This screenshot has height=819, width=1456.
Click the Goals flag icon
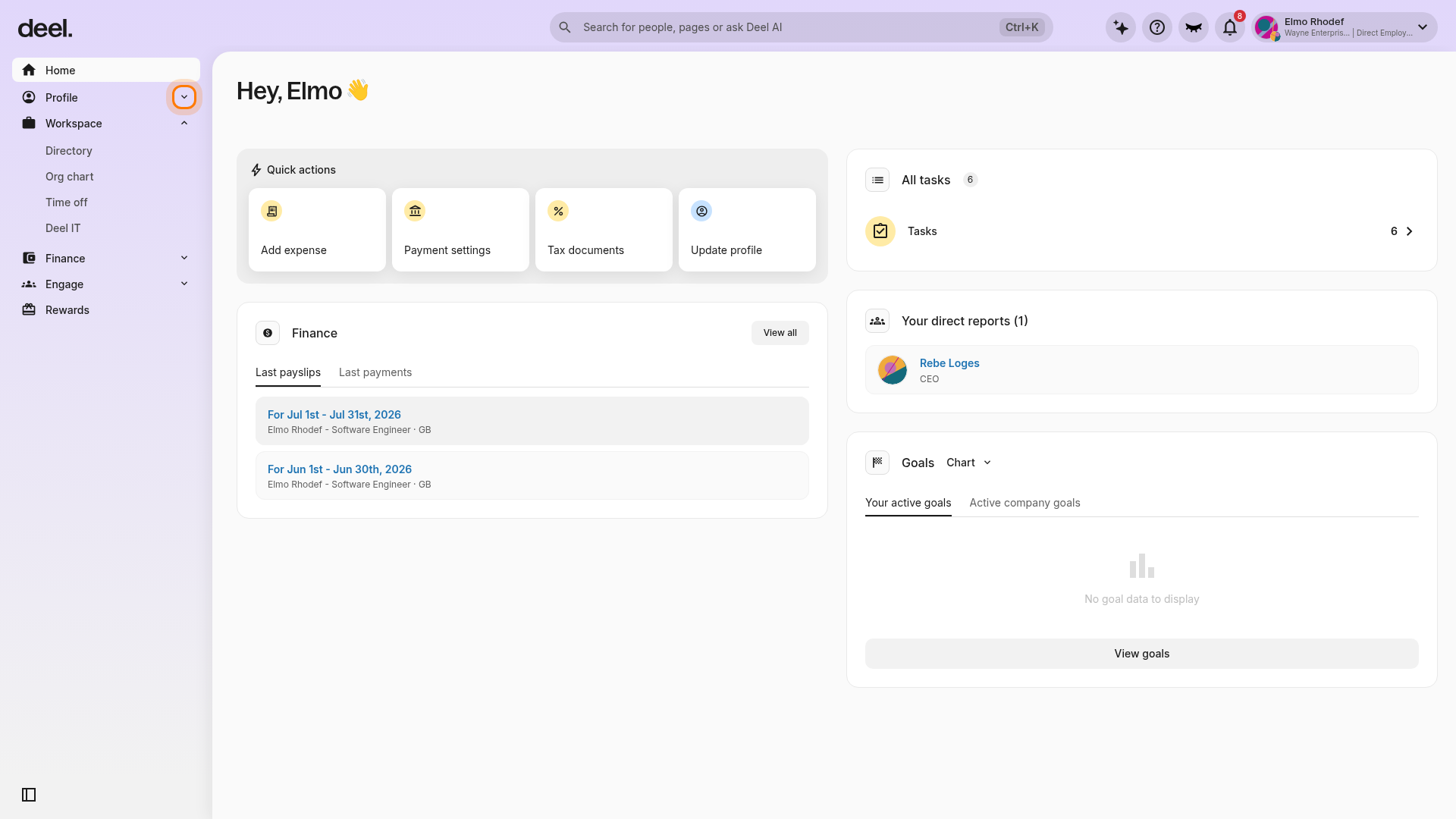(x=877, y=463)
